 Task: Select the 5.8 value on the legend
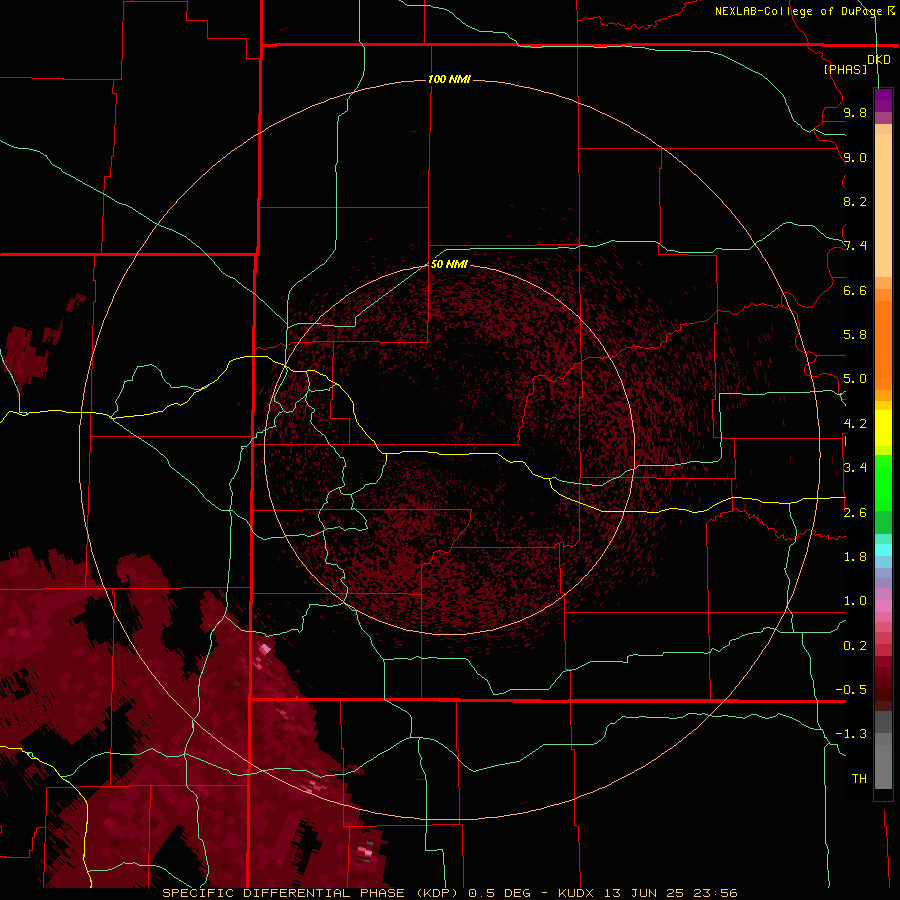click(x=855, y=335)
